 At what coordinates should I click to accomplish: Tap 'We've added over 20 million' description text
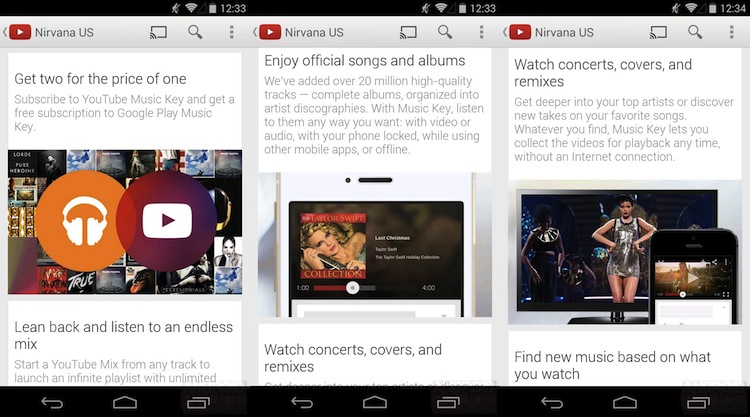click(374, 115)
